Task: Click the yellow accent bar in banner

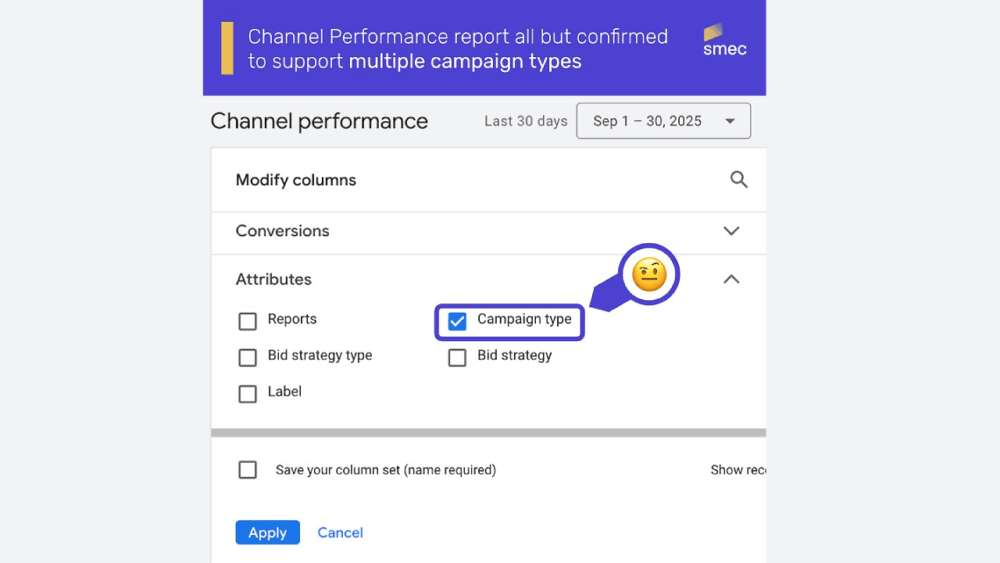Action: pyautogui.click(x=227, y=48)
